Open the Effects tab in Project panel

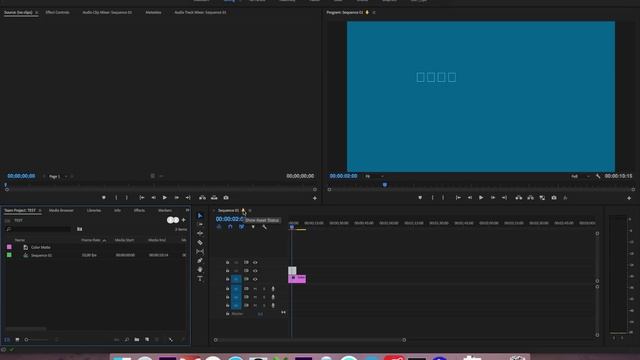[x=140, y=211]
